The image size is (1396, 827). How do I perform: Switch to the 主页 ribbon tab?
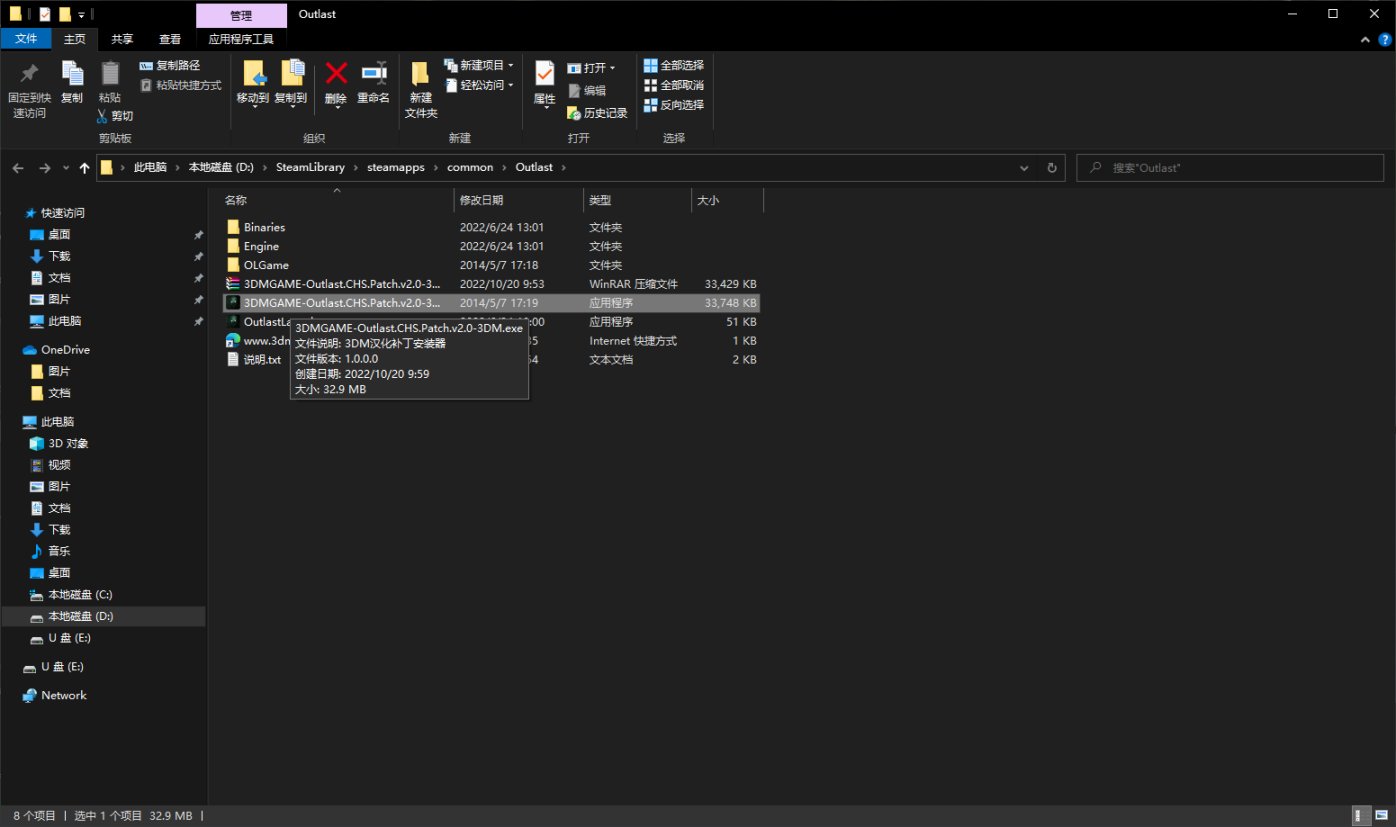(75, 39)
